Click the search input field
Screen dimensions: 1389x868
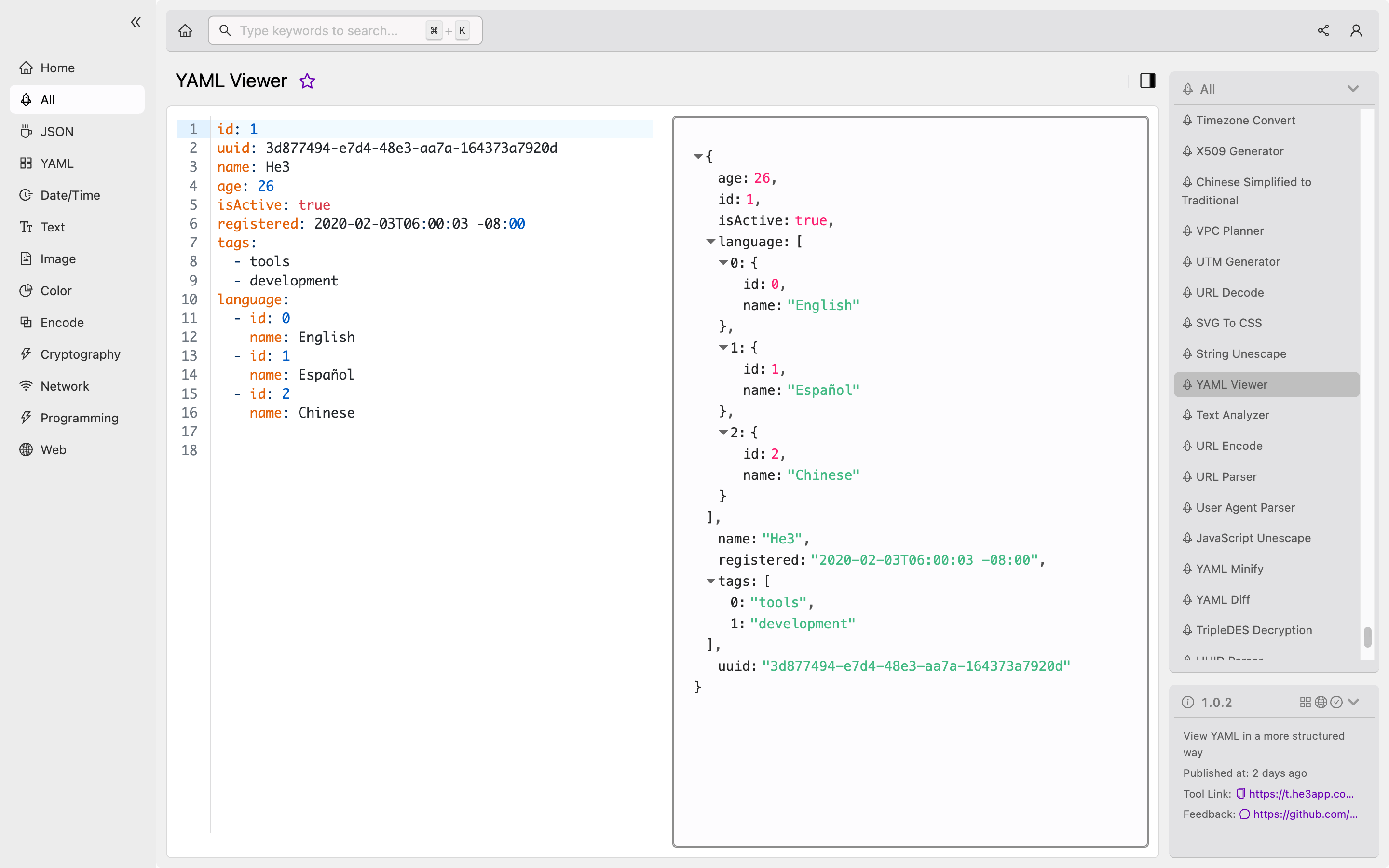[344, 30]
